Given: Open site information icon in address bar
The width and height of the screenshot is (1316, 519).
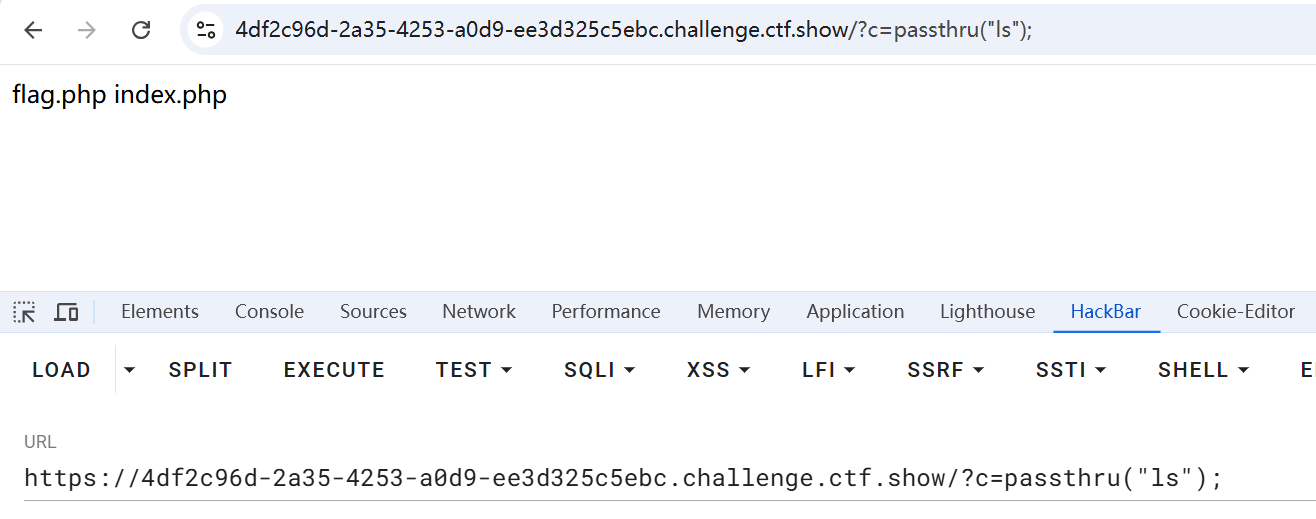Looking at the screenshot, I should (206, 30).
